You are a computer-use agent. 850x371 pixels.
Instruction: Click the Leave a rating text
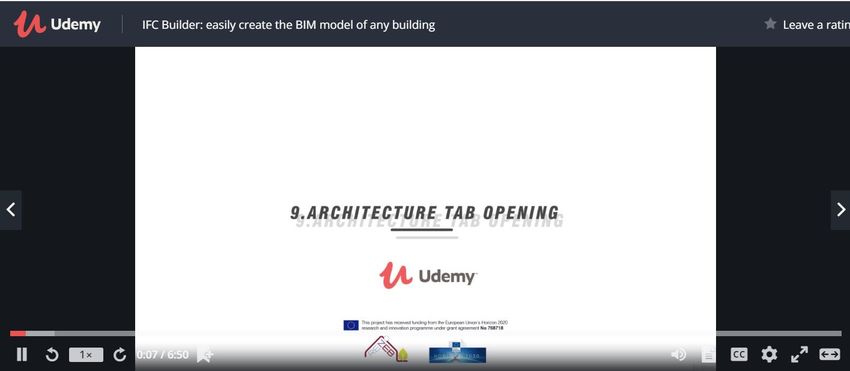pyautogui.click(x=816, y=25)
